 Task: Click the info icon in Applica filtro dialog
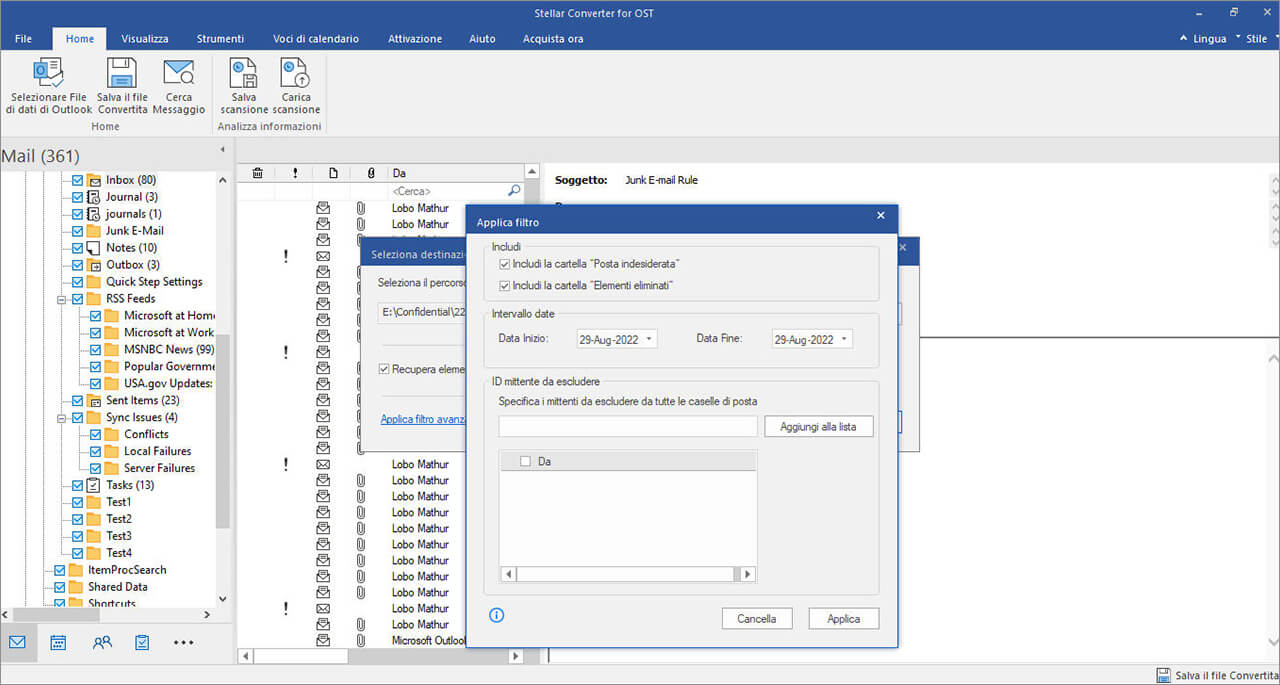(497, 615)
